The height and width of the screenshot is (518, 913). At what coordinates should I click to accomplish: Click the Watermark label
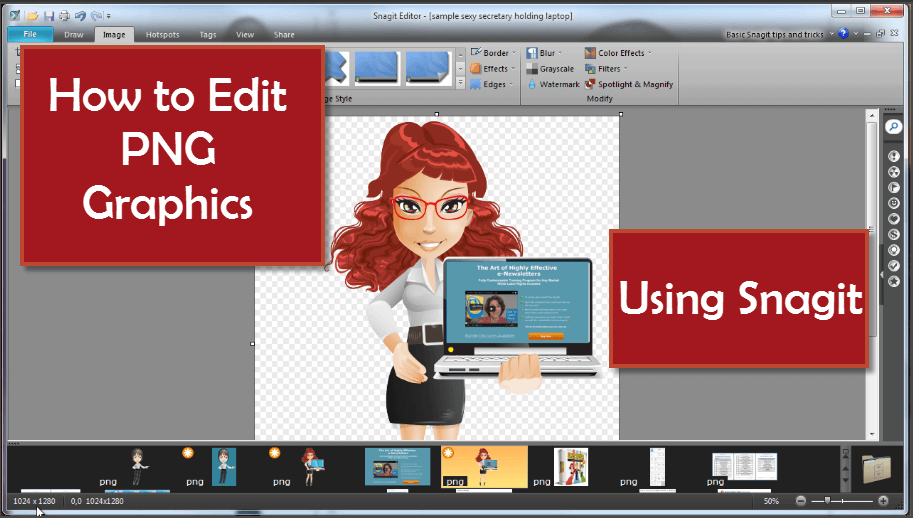(560, 84)
